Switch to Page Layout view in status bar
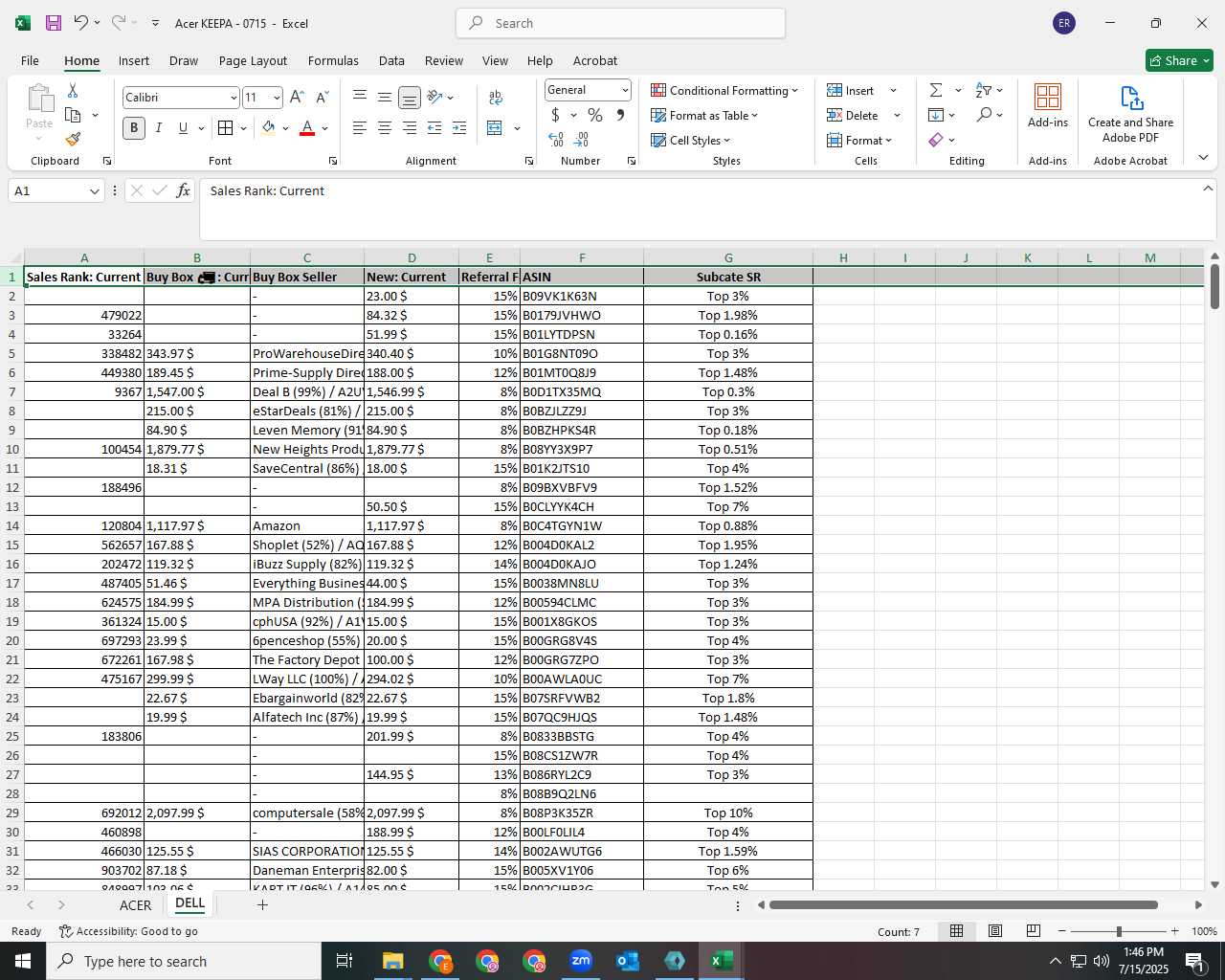The height and width of the screenshot is (980, 1225). point(995,931)
